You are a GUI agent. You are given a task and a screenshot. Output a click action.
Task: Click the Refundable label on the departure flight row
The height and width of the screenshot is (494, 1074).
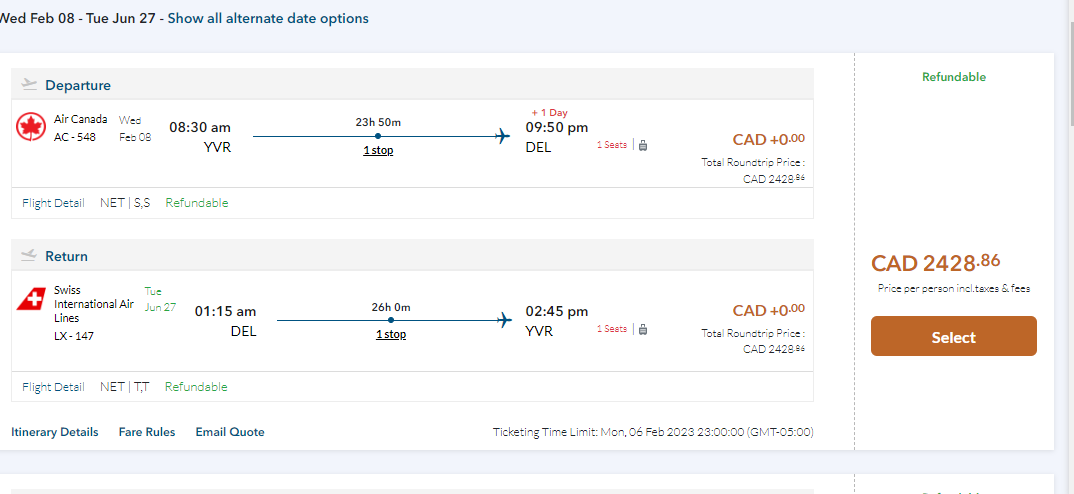[197, 203]
